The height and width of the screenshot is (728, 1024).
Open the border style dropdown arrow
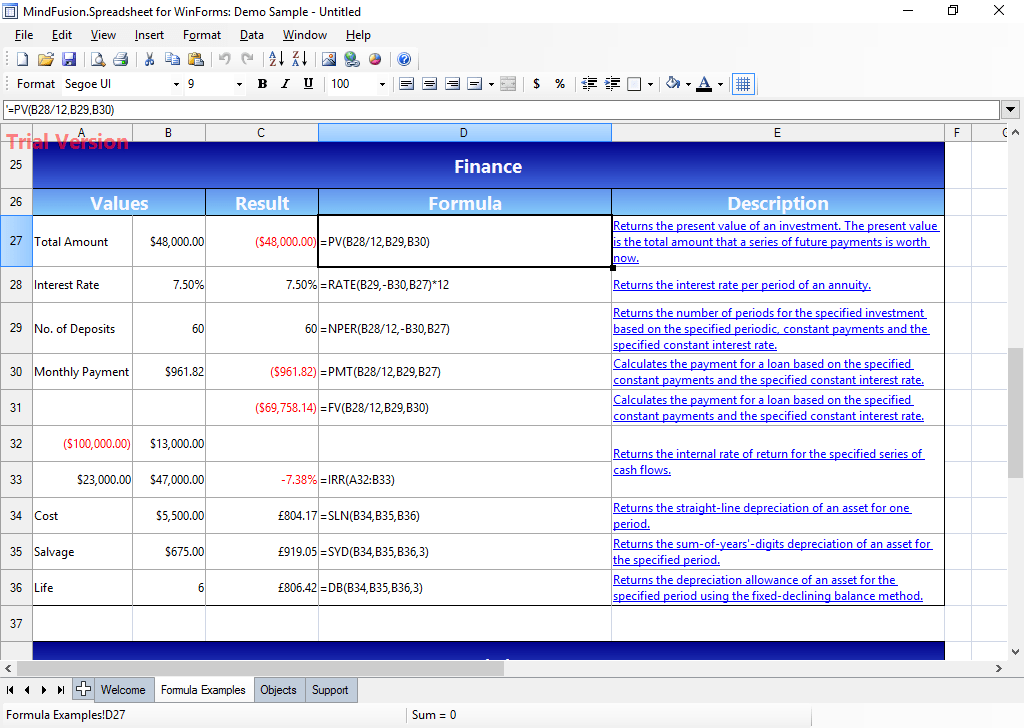point(650,84)
